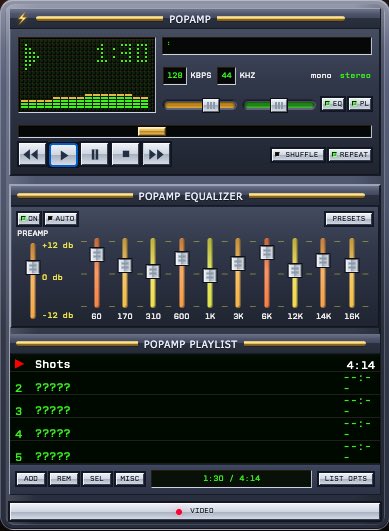Click the PREAMP slider handle

33,268
